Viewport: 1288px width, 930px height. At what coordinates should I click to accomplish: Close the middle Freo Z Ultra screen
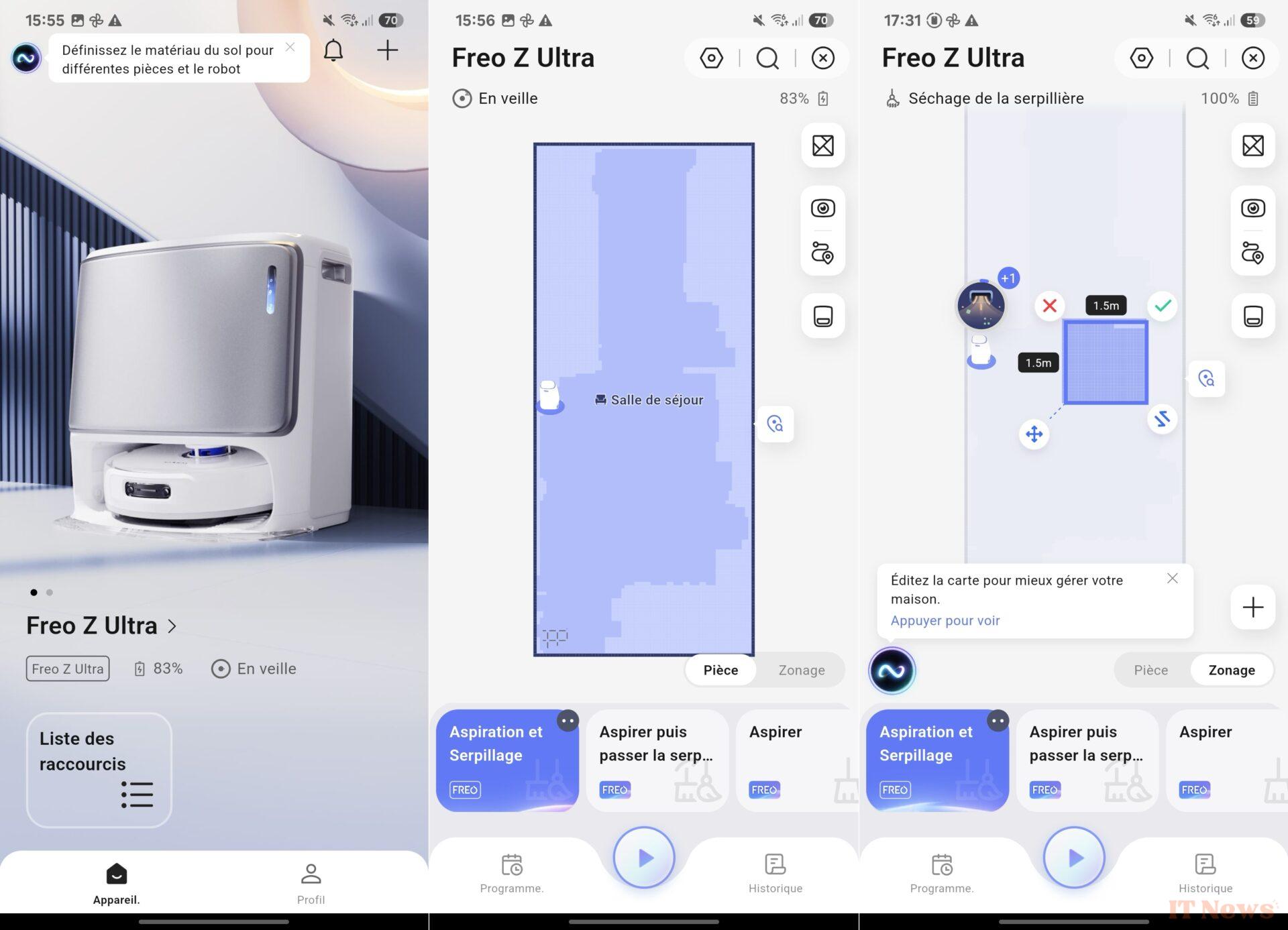pos(823,58)
